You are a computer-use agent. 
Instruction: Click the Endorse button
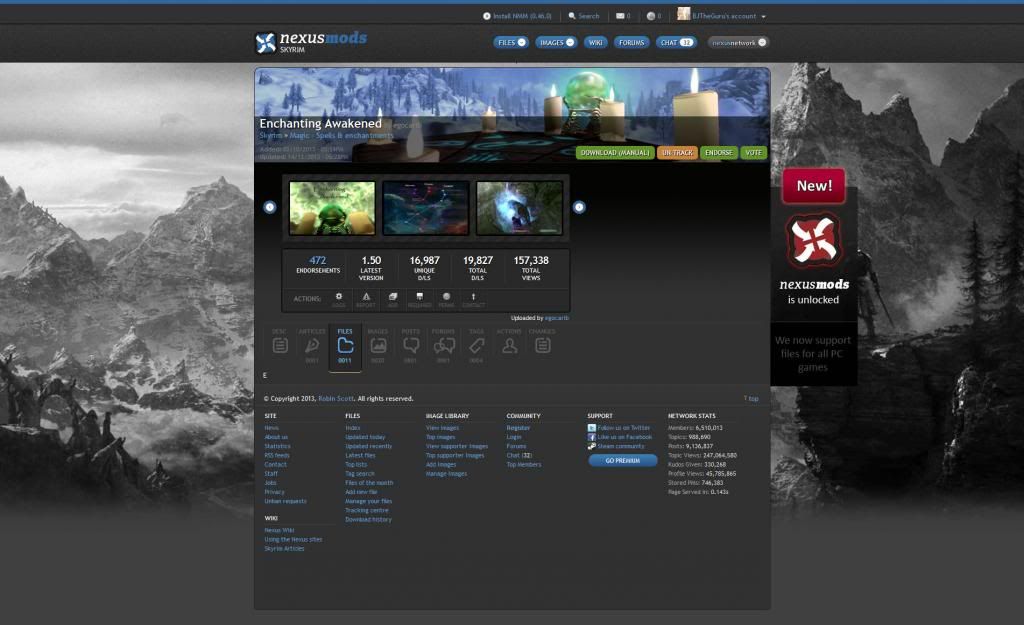click(x=718, y=153)
